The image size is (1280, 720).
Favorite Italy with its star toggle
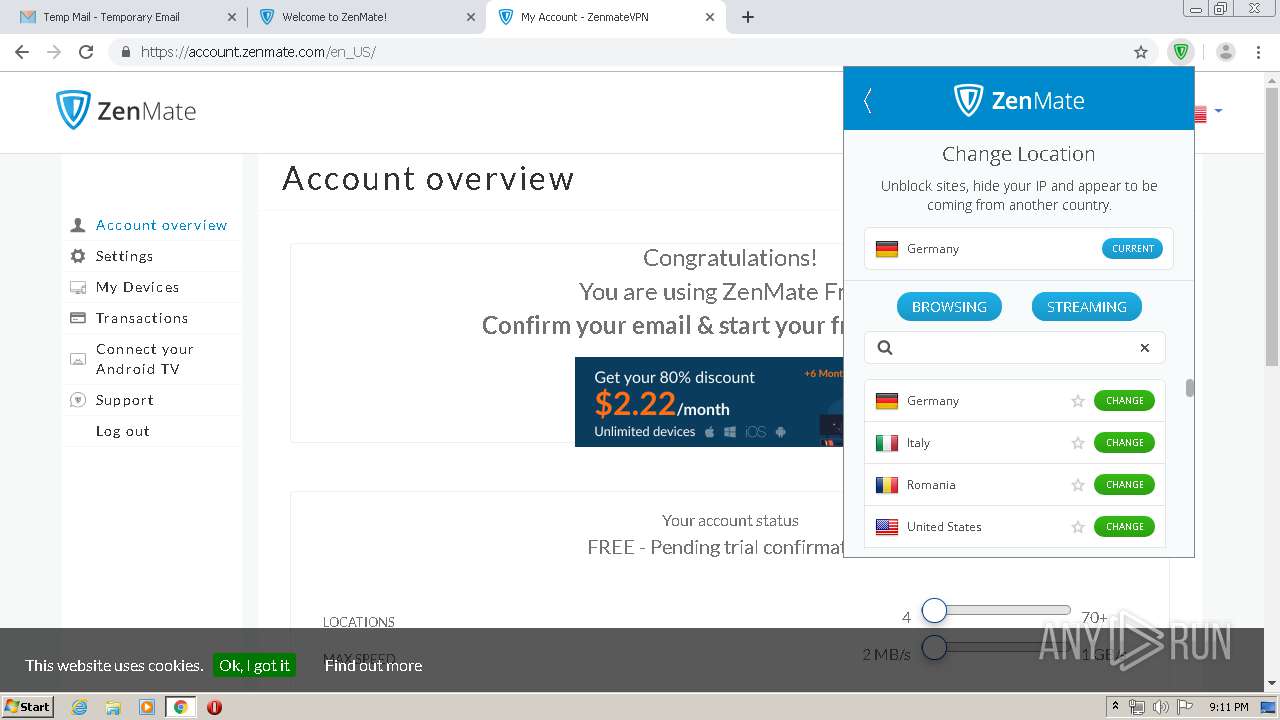(1078, 443)
